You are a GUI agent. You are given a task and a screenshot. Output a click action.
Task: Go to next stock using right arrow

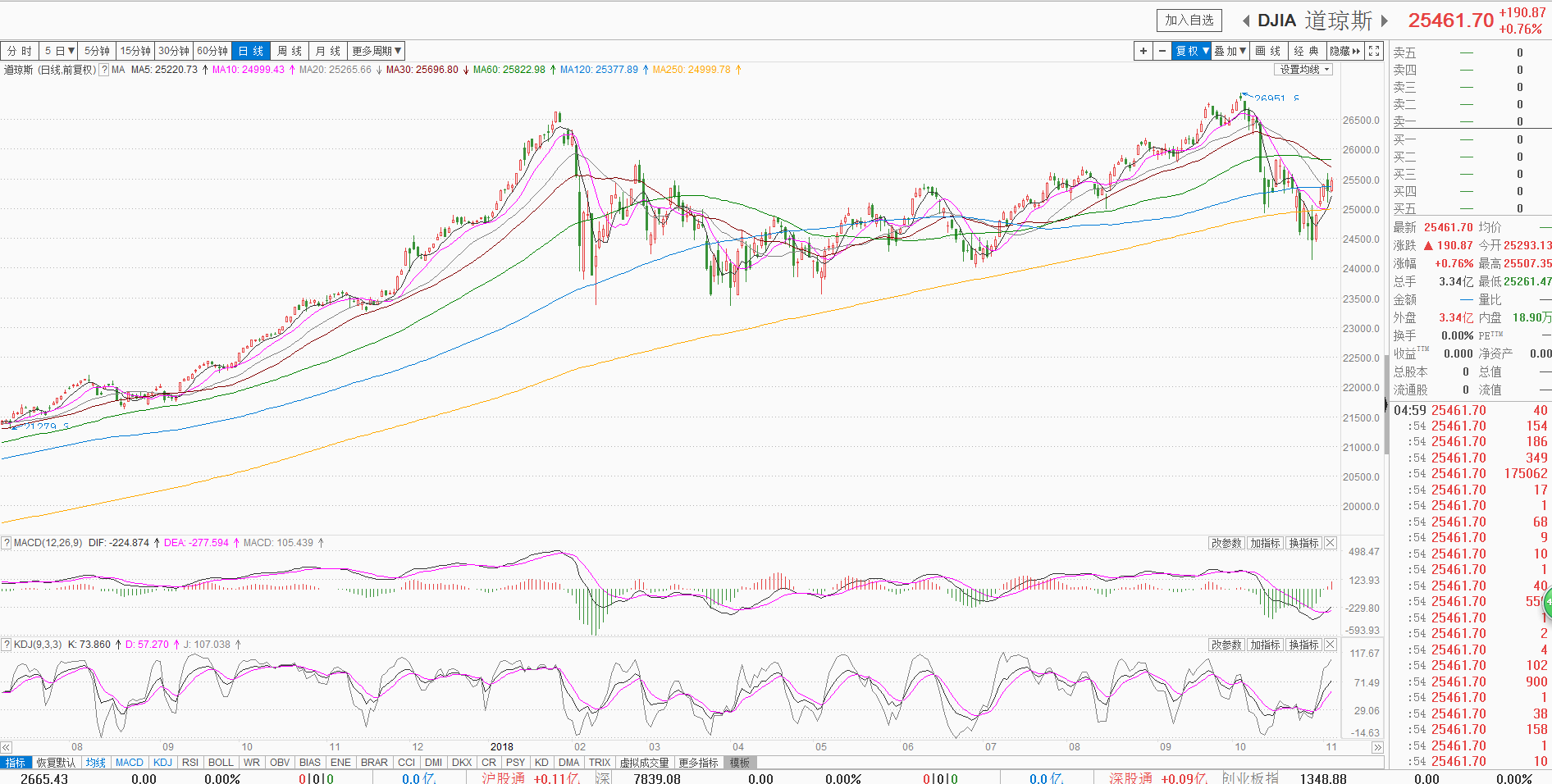pyautogui.click(x=1385, y=21)
